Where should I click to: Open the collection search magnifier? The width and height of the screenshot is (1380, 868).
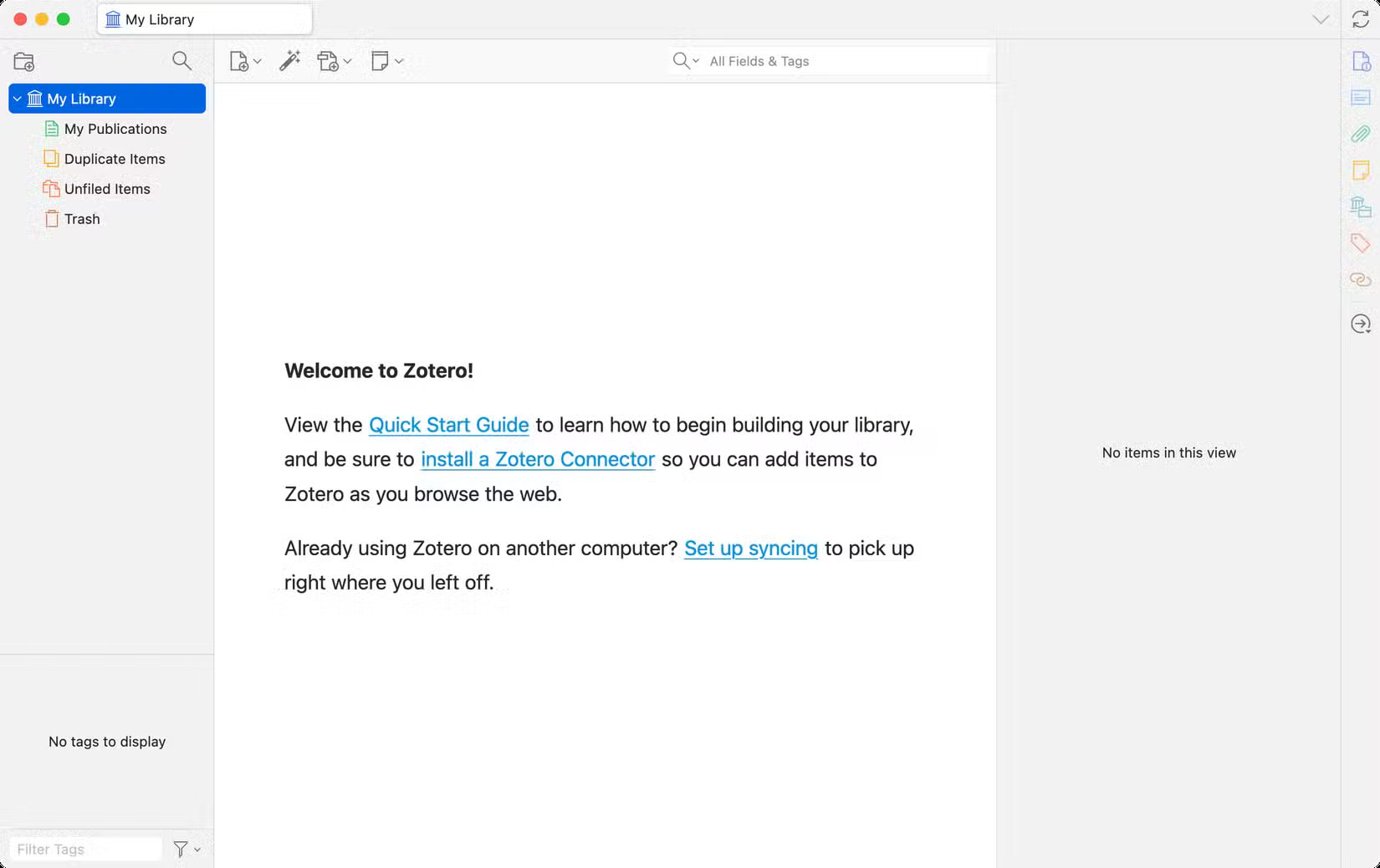[181, 60]
